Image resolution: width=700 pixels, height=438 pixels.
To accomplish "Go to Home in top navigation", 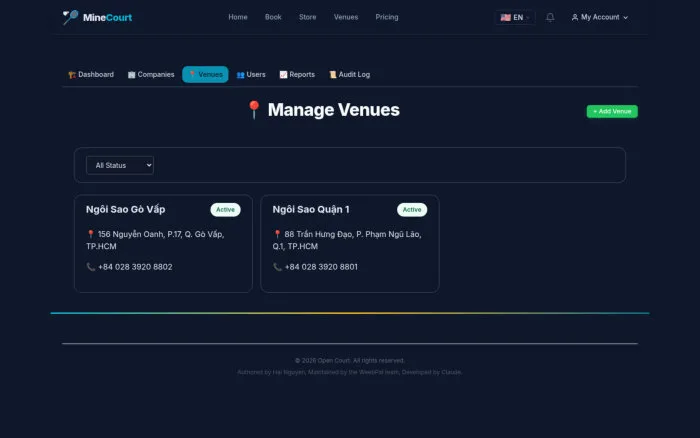I will pyautogui.click(x=238, y=17).
